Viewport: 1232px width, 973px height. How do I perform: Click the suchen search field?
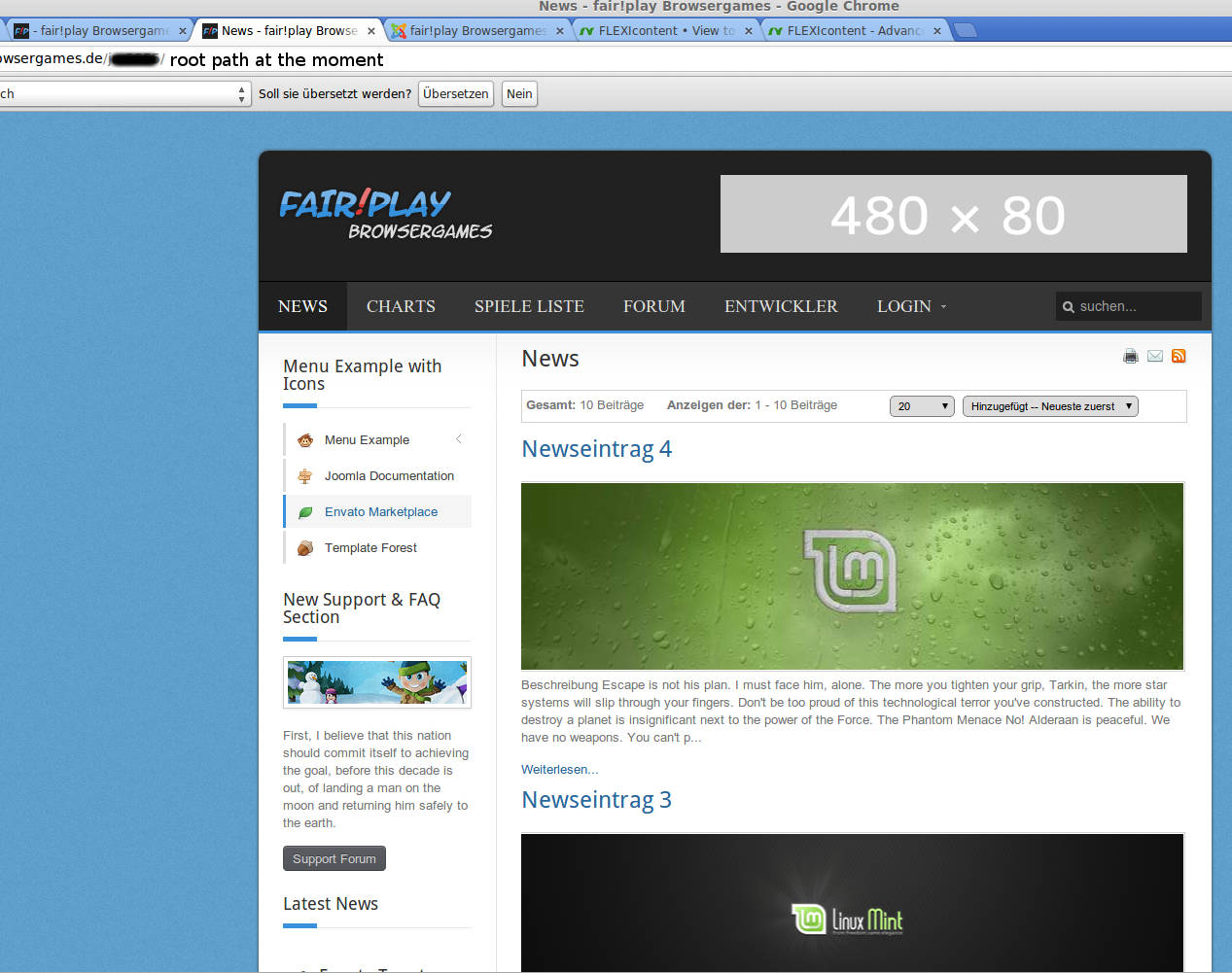pos(1129,306)
